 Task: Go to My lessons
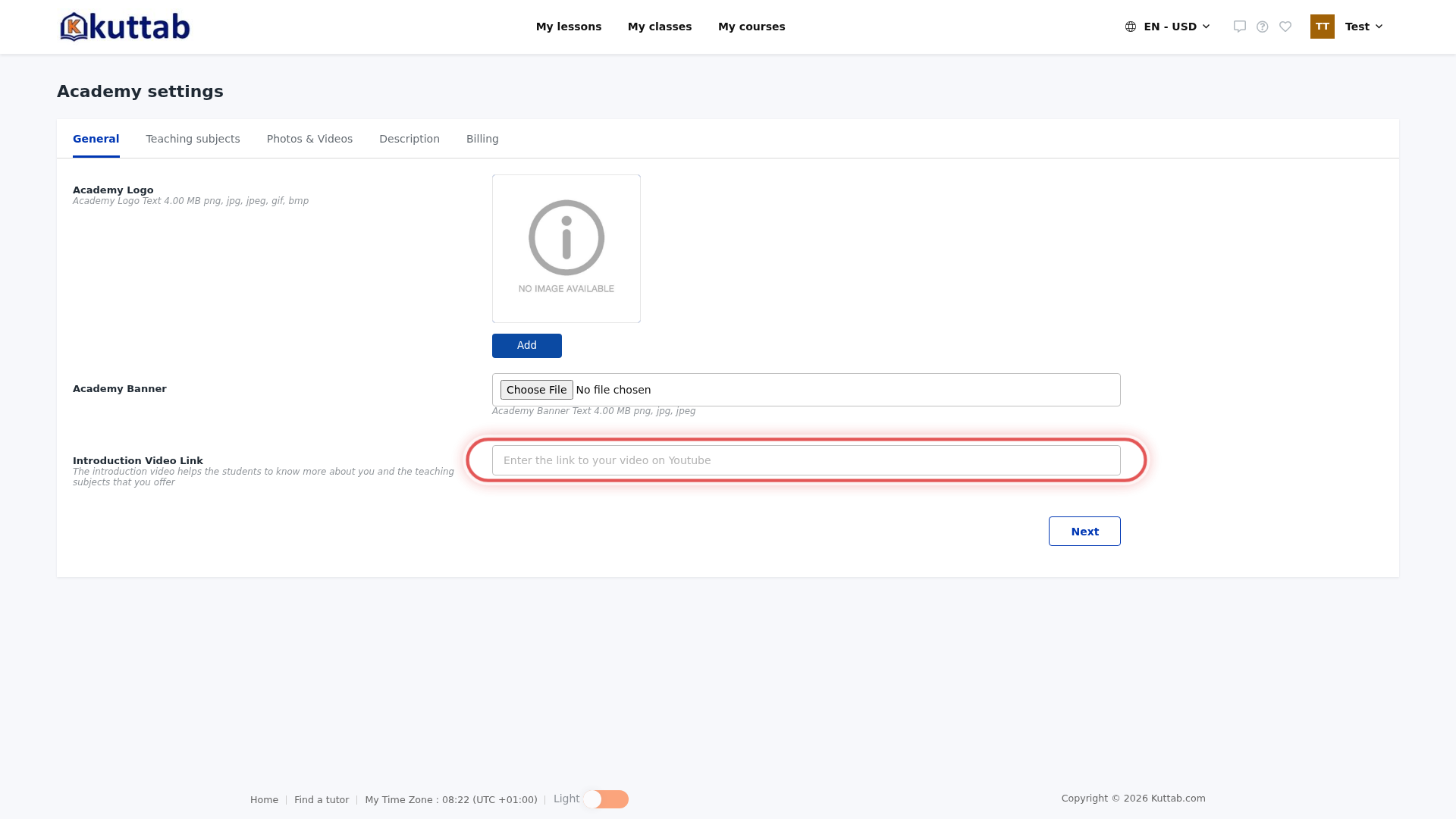point(569,27)
